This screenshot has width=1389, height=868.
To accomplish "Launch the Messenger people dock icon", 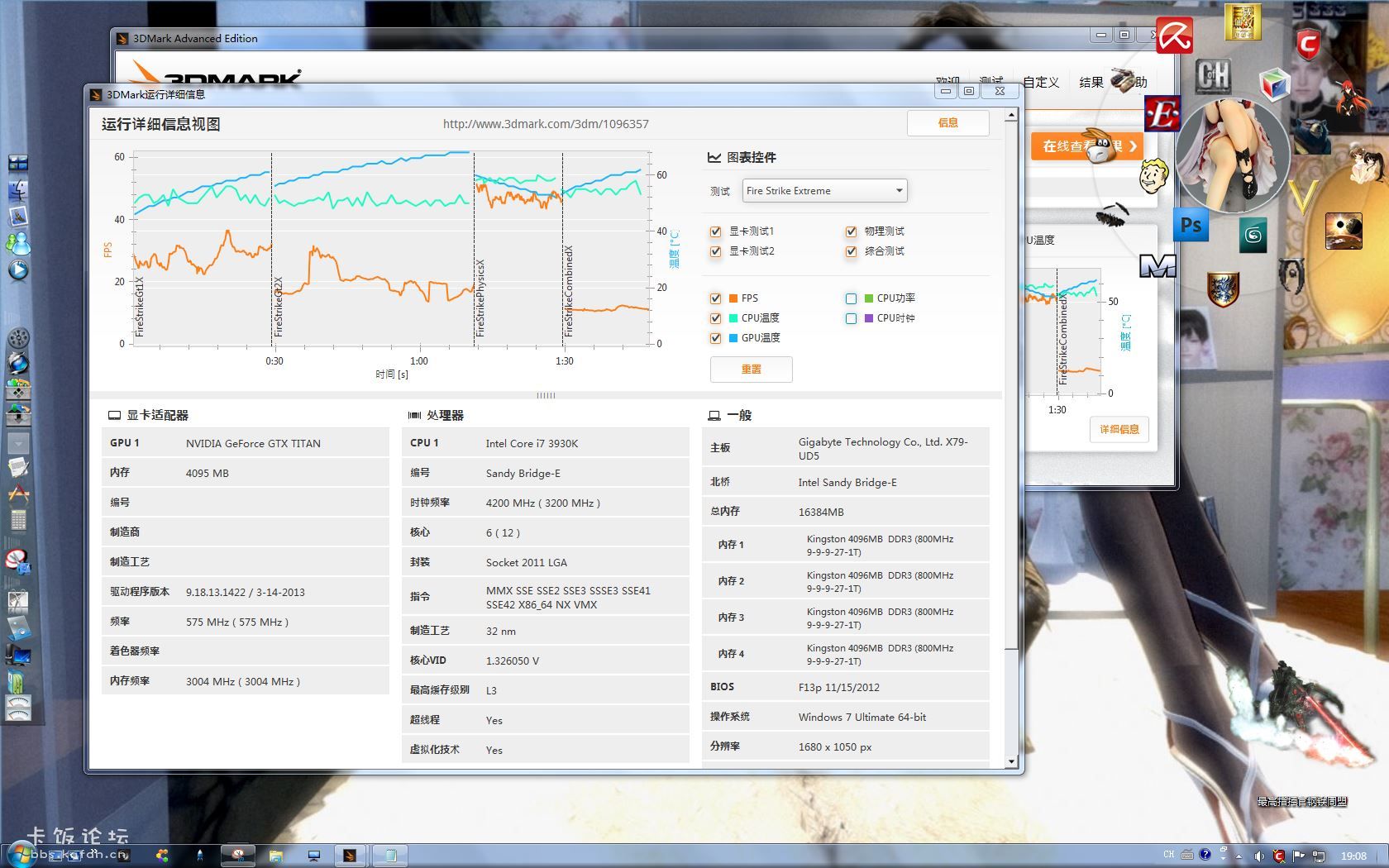I will click(x=18, y=243).
